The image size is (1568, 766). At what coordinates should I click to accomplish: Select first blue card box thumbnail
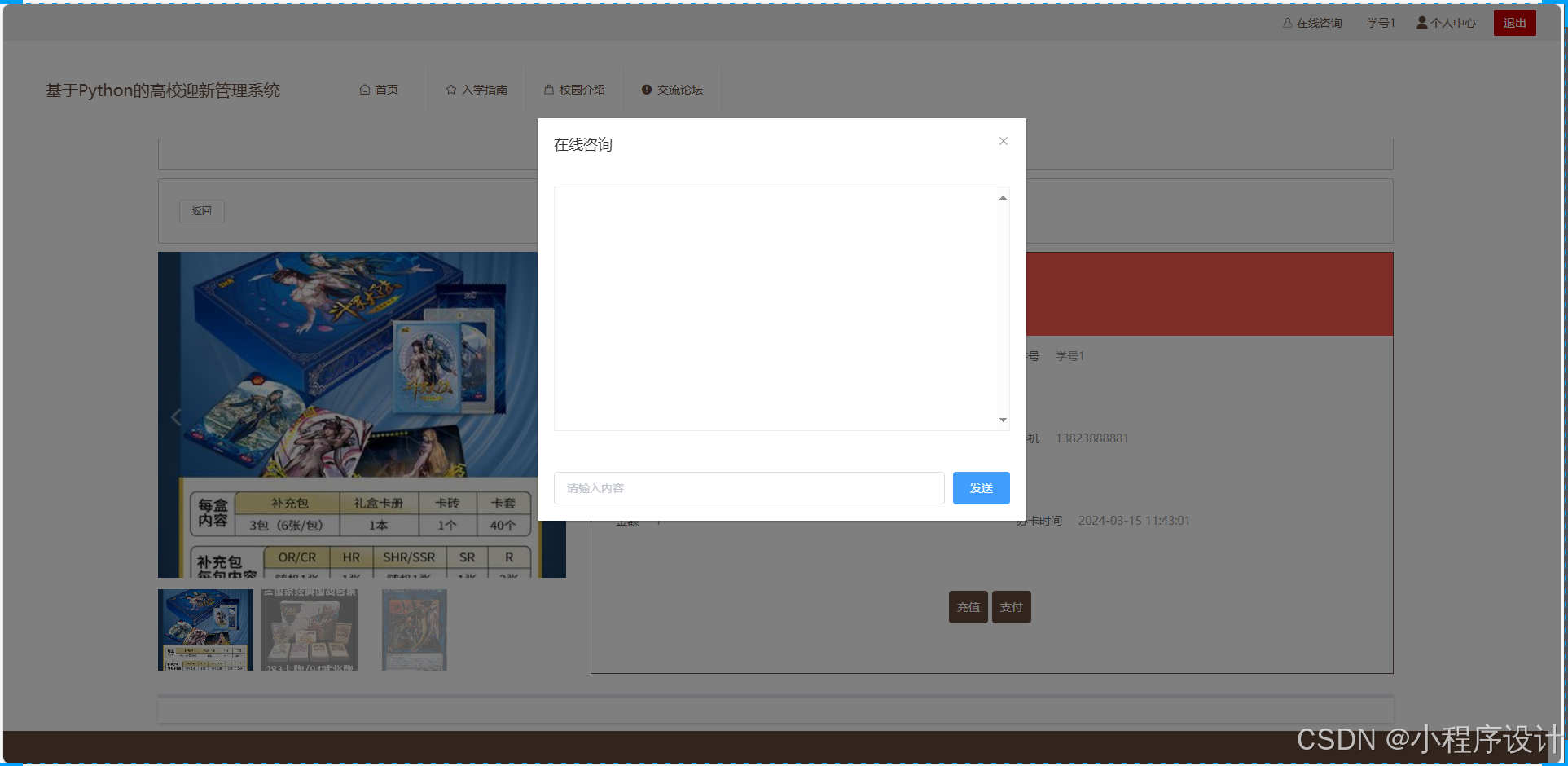pyautogui.click(x=205, y=630)
